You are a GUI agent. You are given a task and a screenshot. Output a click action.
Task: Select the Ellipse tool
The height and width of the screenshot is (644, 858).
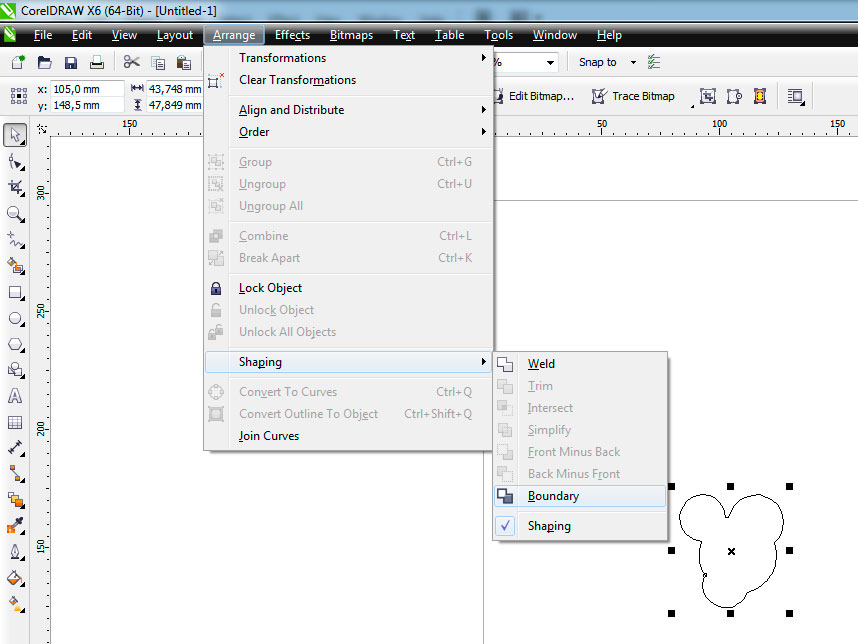15,319
